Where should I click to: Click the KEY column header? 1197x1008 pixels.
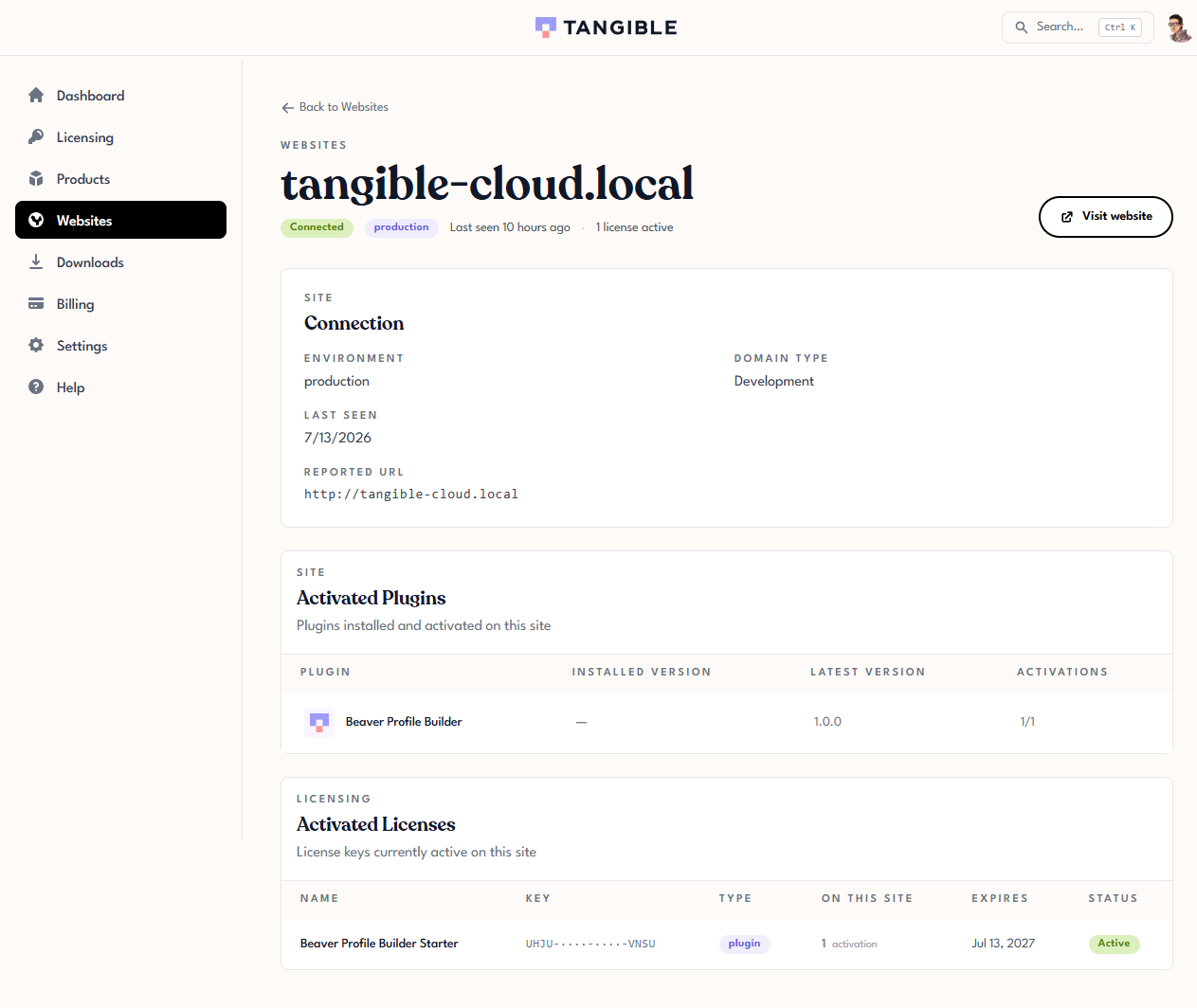click(537, 898)
